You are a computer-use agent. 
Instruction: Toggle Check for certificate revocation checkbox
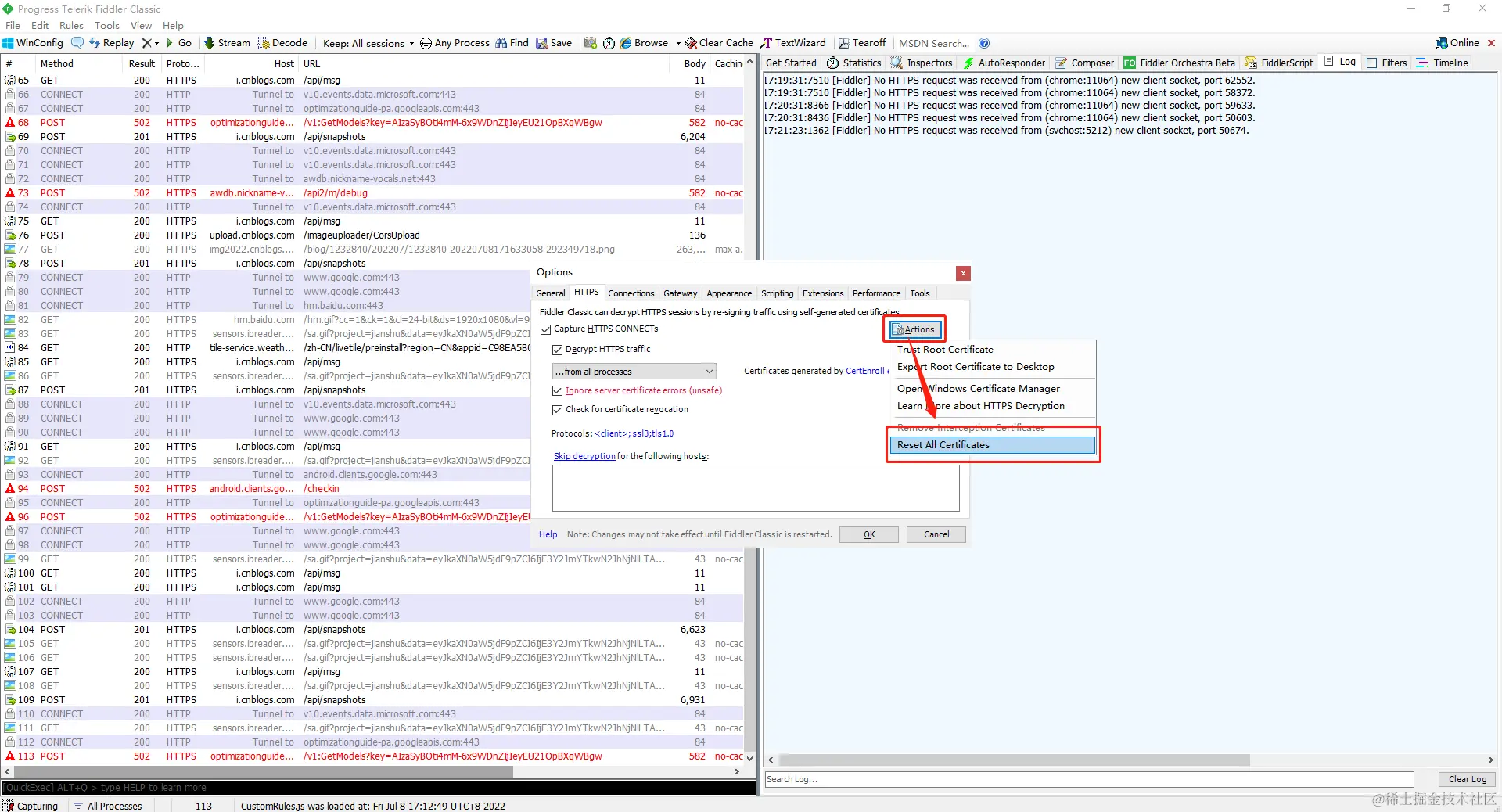point(558,410)
